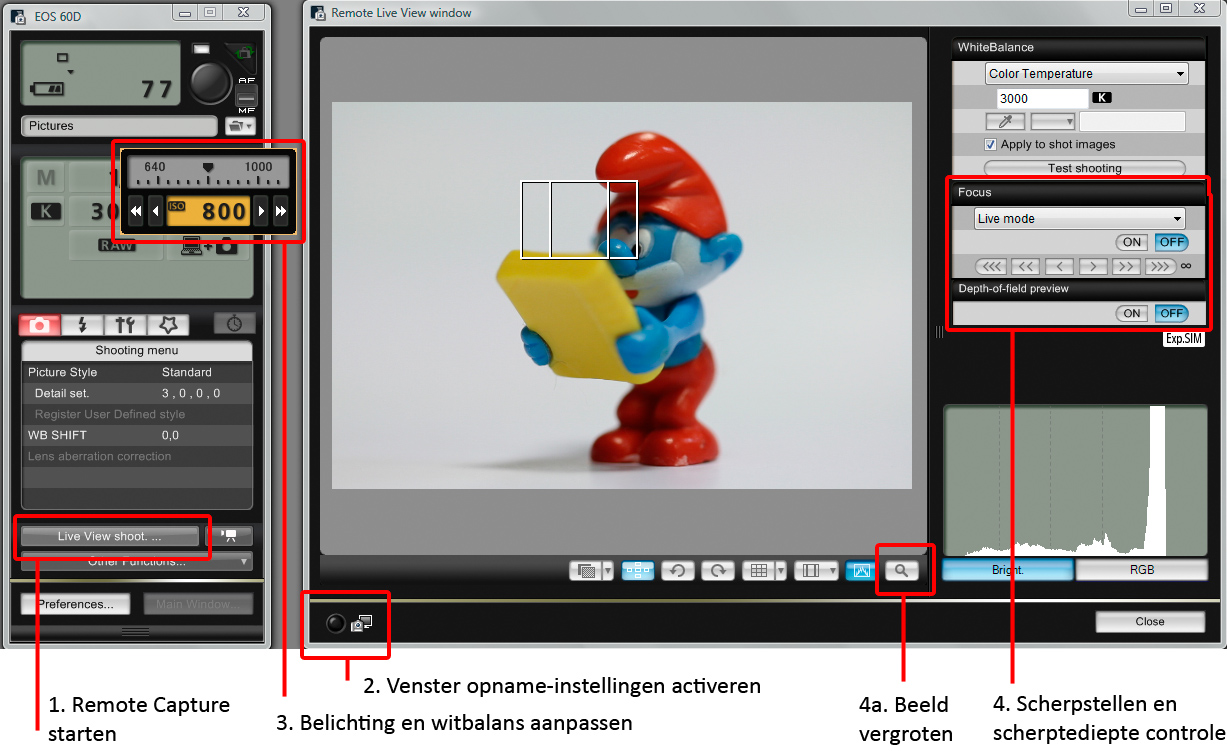Viewport: 1227px width, 751px height.
Task: Switch the histogram to RGB view
Action: click(x=1141, y=569)
